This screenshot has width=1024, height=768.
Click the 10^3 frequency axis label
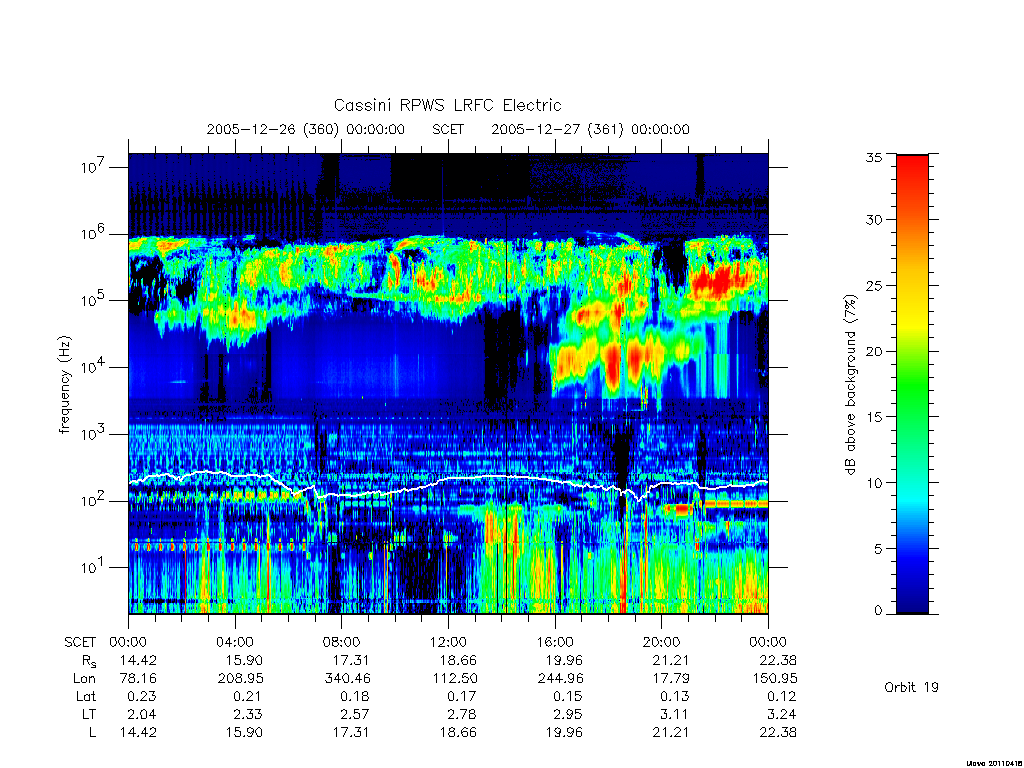click(94, 434)
